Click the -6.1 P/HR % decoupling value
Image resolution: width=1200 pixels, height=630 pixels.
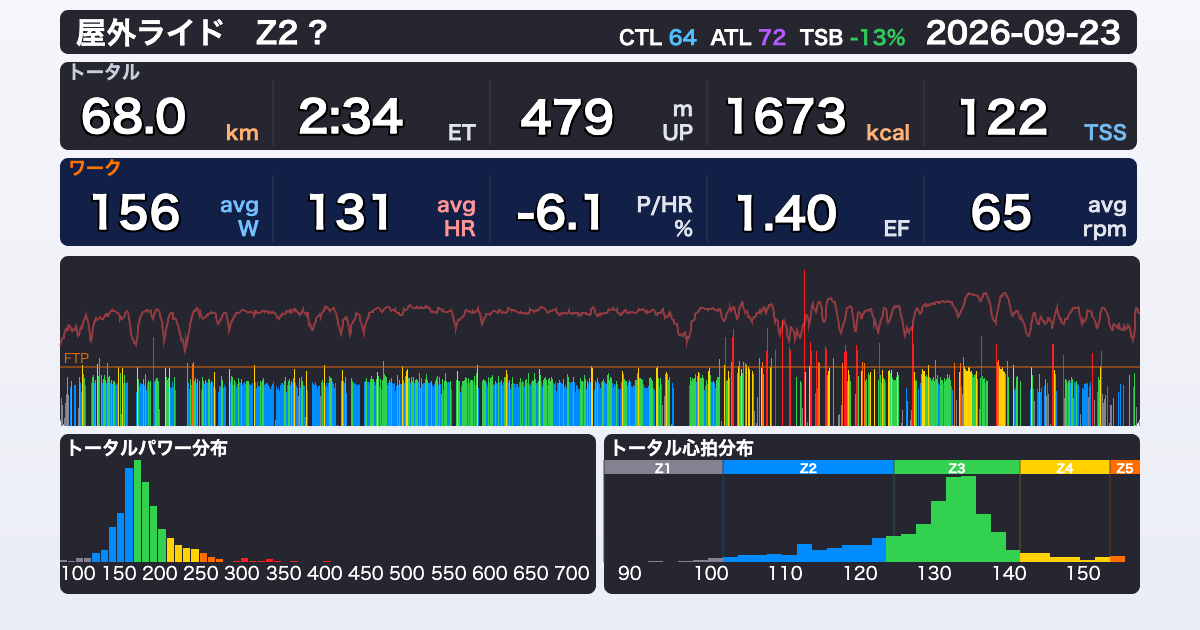pos(604,213)
